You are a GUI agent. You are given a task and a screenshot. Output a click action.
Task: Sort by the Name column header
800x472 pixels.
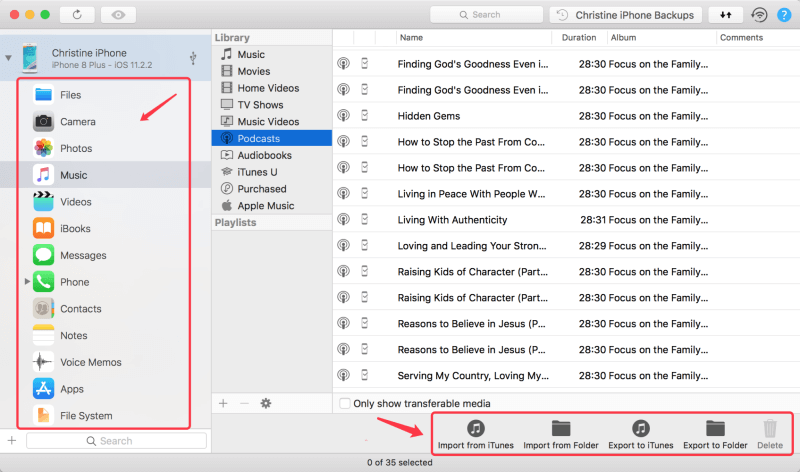[x=473, y=37]
